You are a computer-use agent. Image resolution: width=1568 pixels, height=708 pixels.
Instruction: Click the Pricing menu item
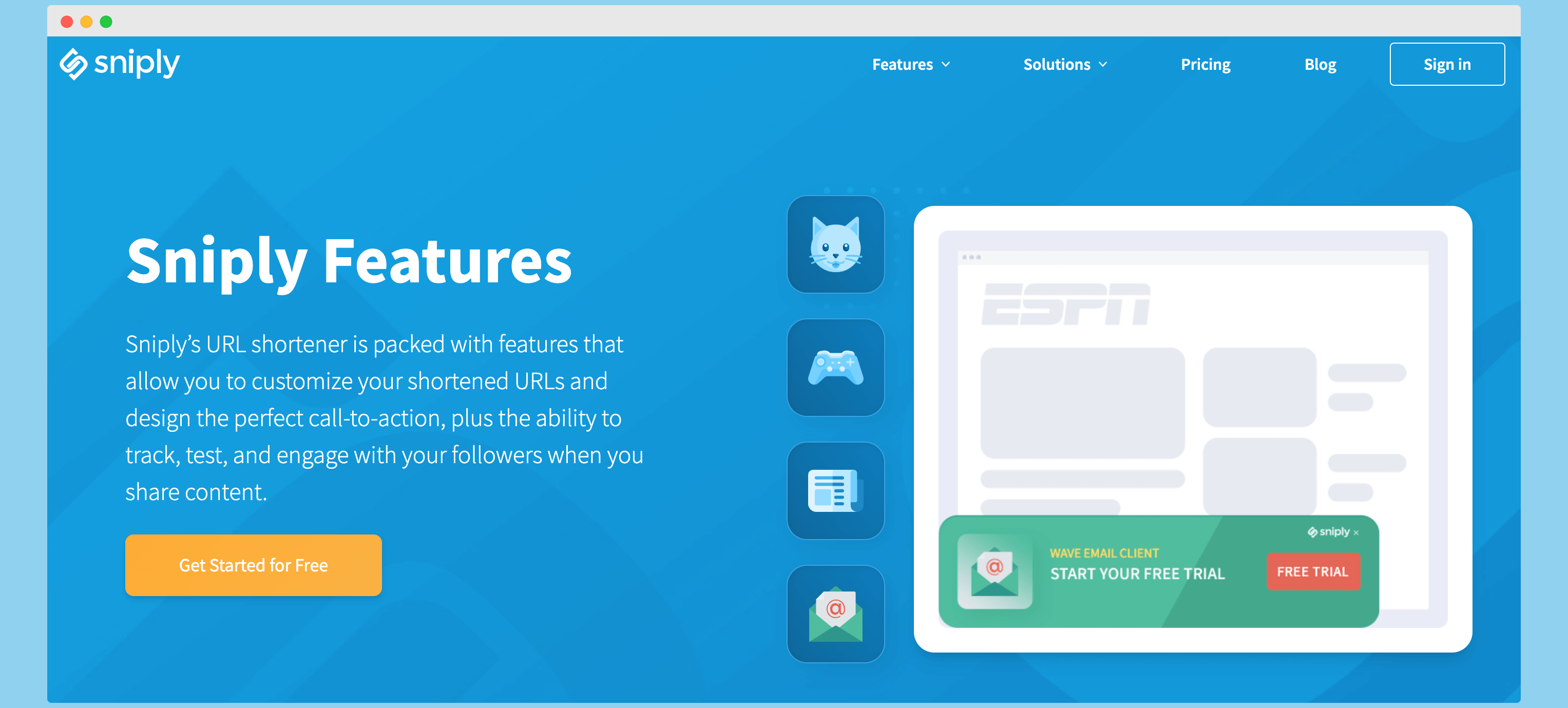[1205, 63]
